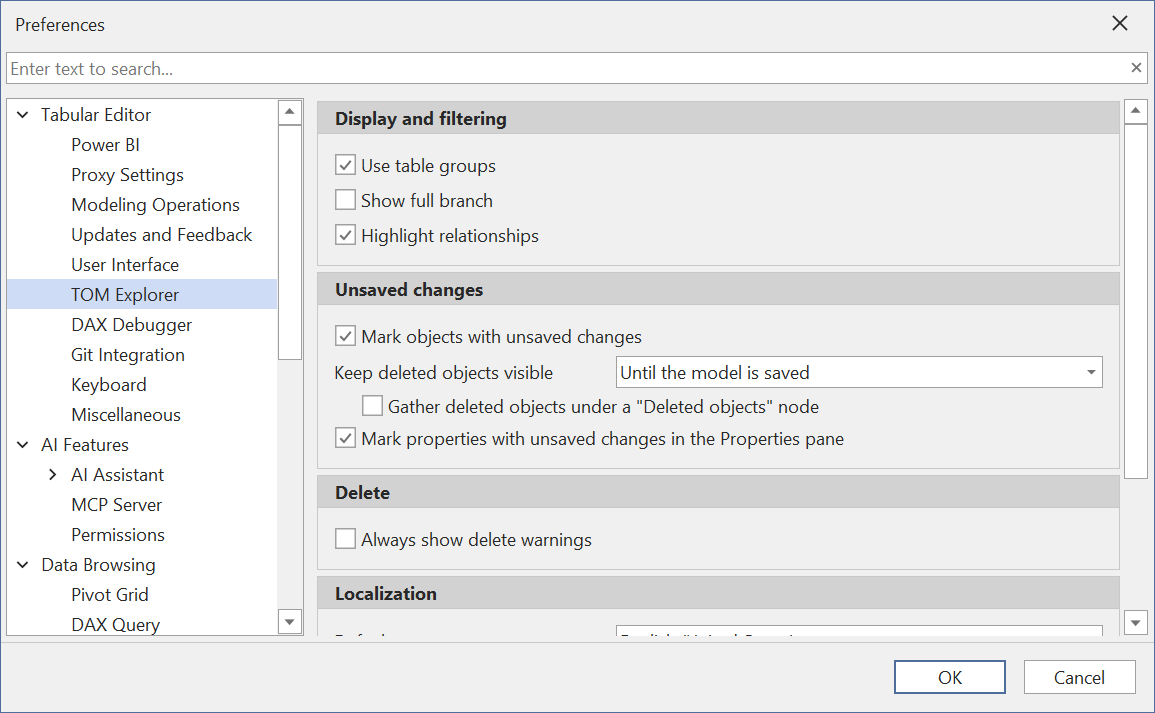1155x713 pixels.
Task: Select Power BI in the settings tree
Action: [105, 145]
